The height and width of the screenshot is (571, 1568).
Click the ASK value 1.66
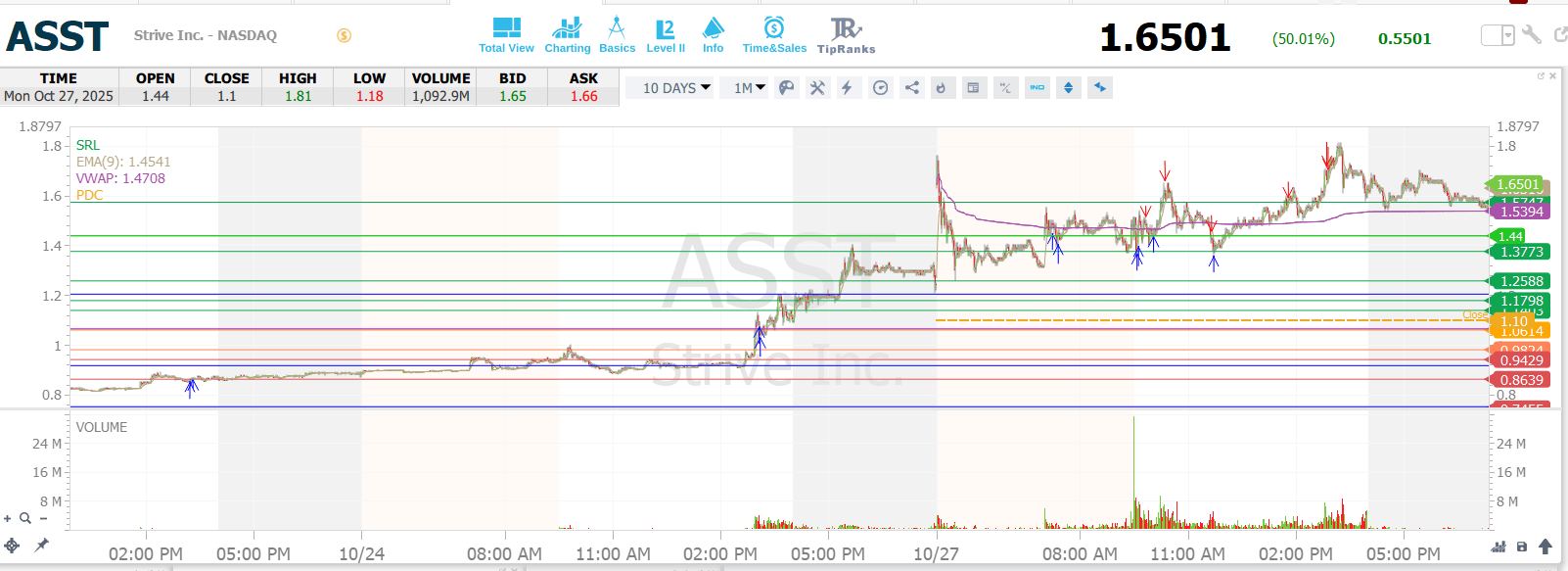pos(583,96)
